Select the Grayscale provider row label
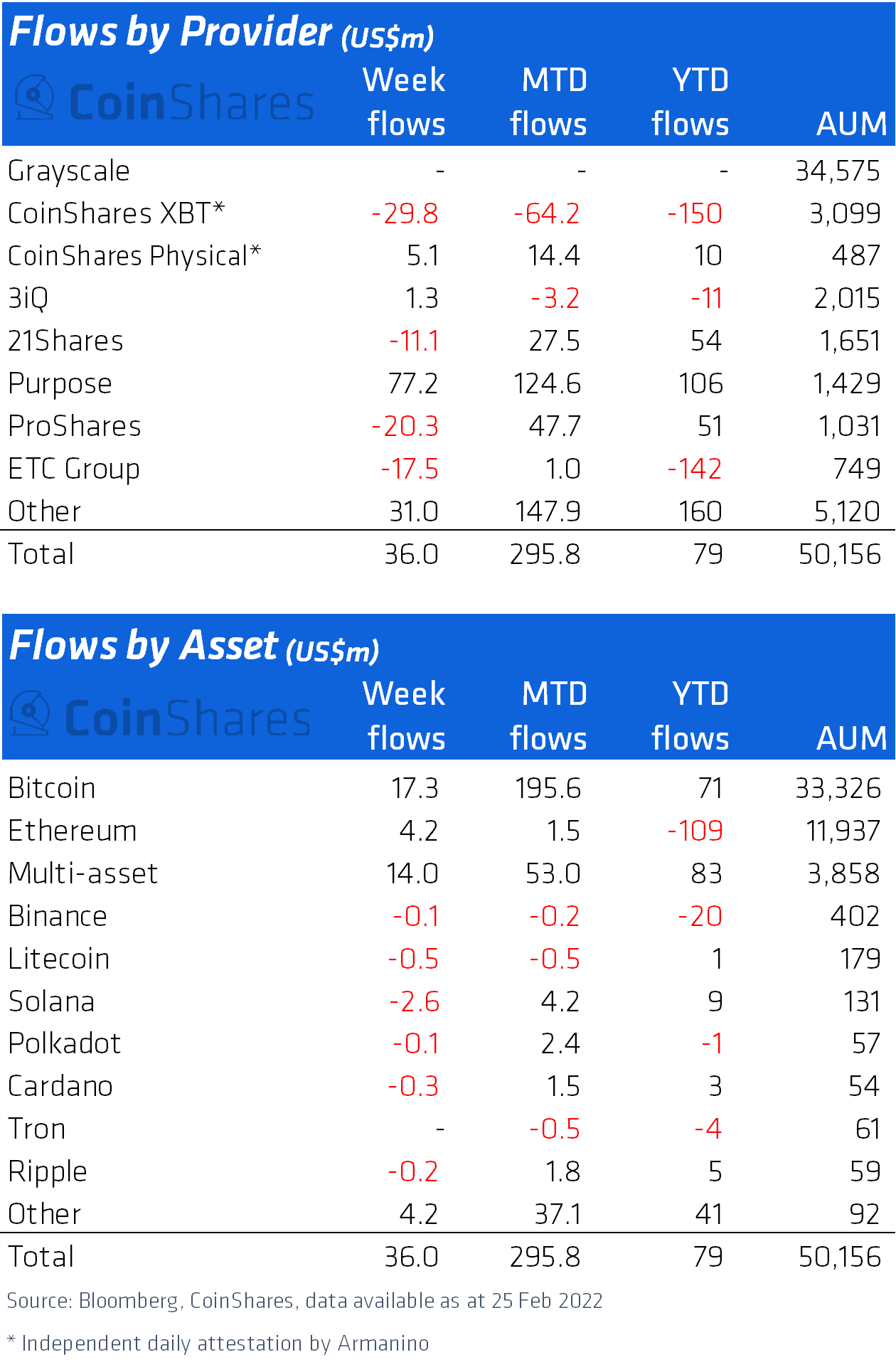This screenshot has width=896, height=1362. click(x=69, y=171)
